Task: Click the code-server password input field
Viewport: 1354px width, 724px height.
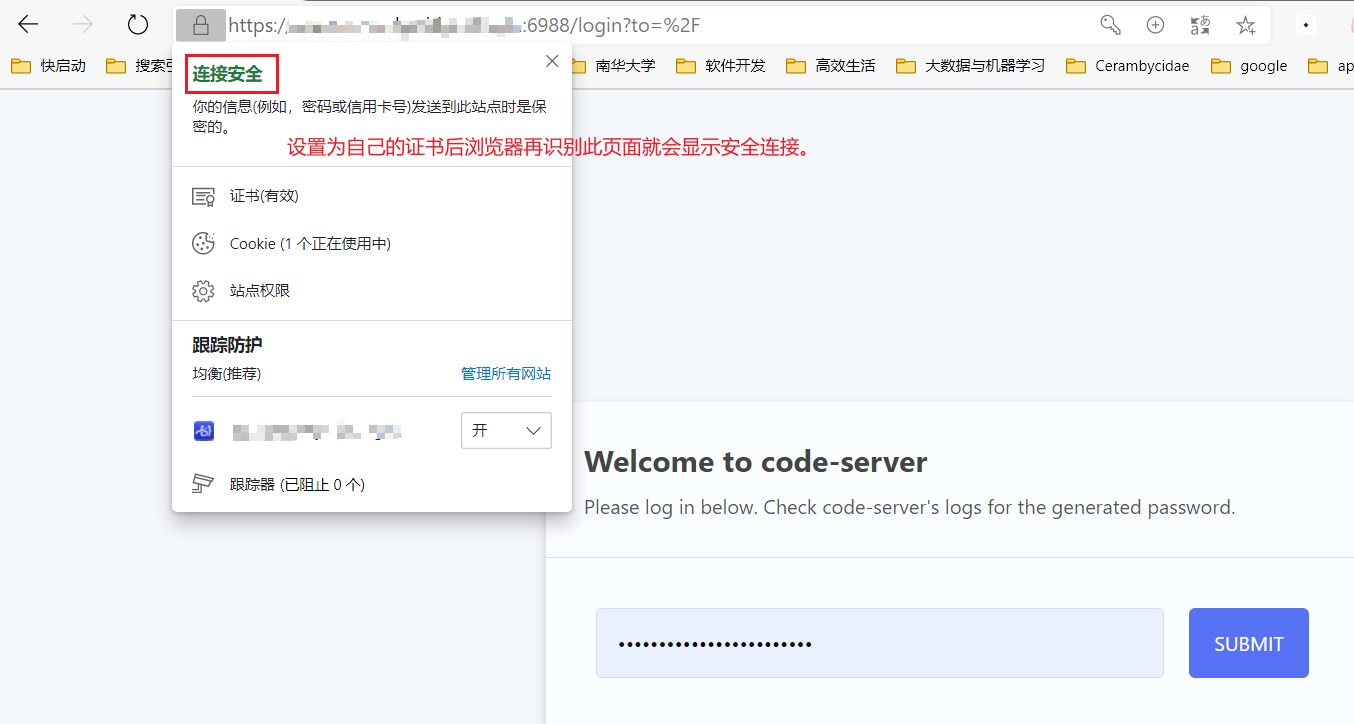Action: click(x=880, y=643)
